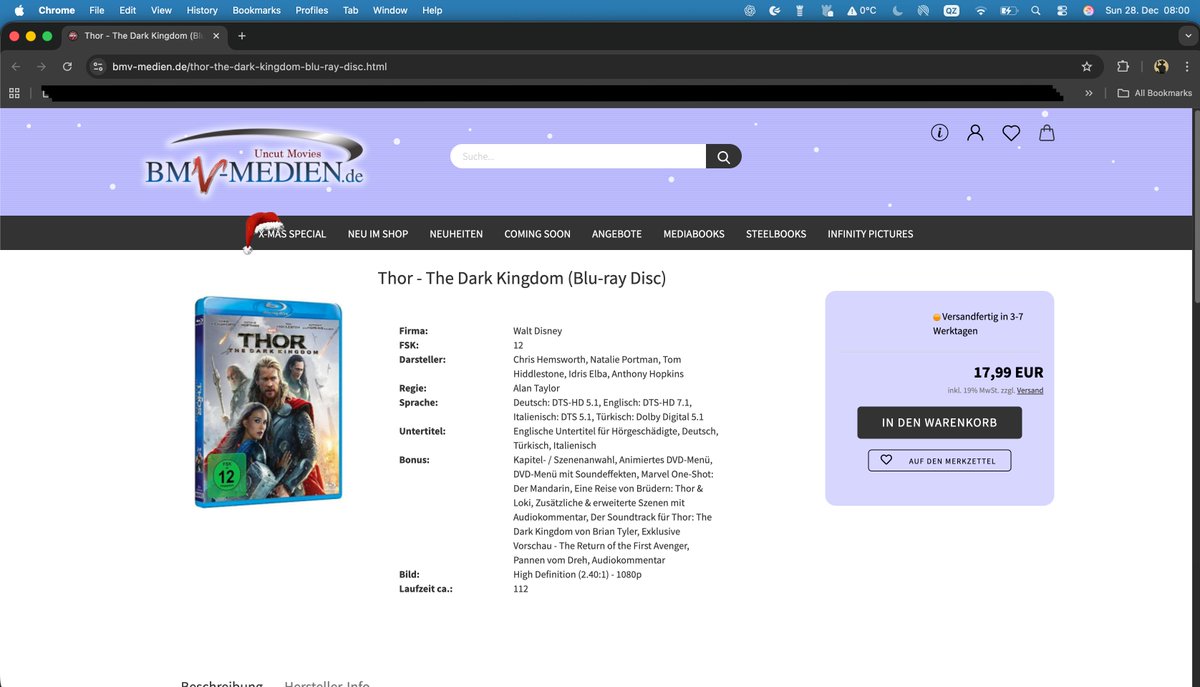Click the Versandfertig in 3-7 Werktagen text
This screenshot has height=687, width=1200.
(x=978, y=323)
